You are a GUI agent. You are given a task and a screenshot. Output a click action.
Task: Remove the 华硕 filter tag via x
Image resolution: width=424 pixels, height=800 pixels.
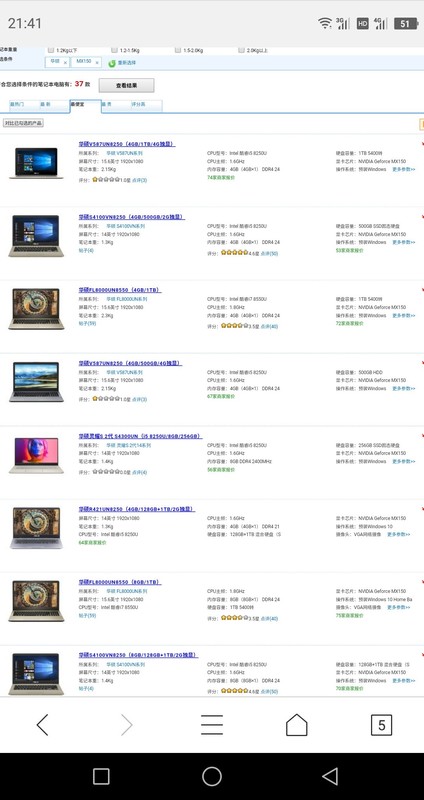[x=65, y=63]
